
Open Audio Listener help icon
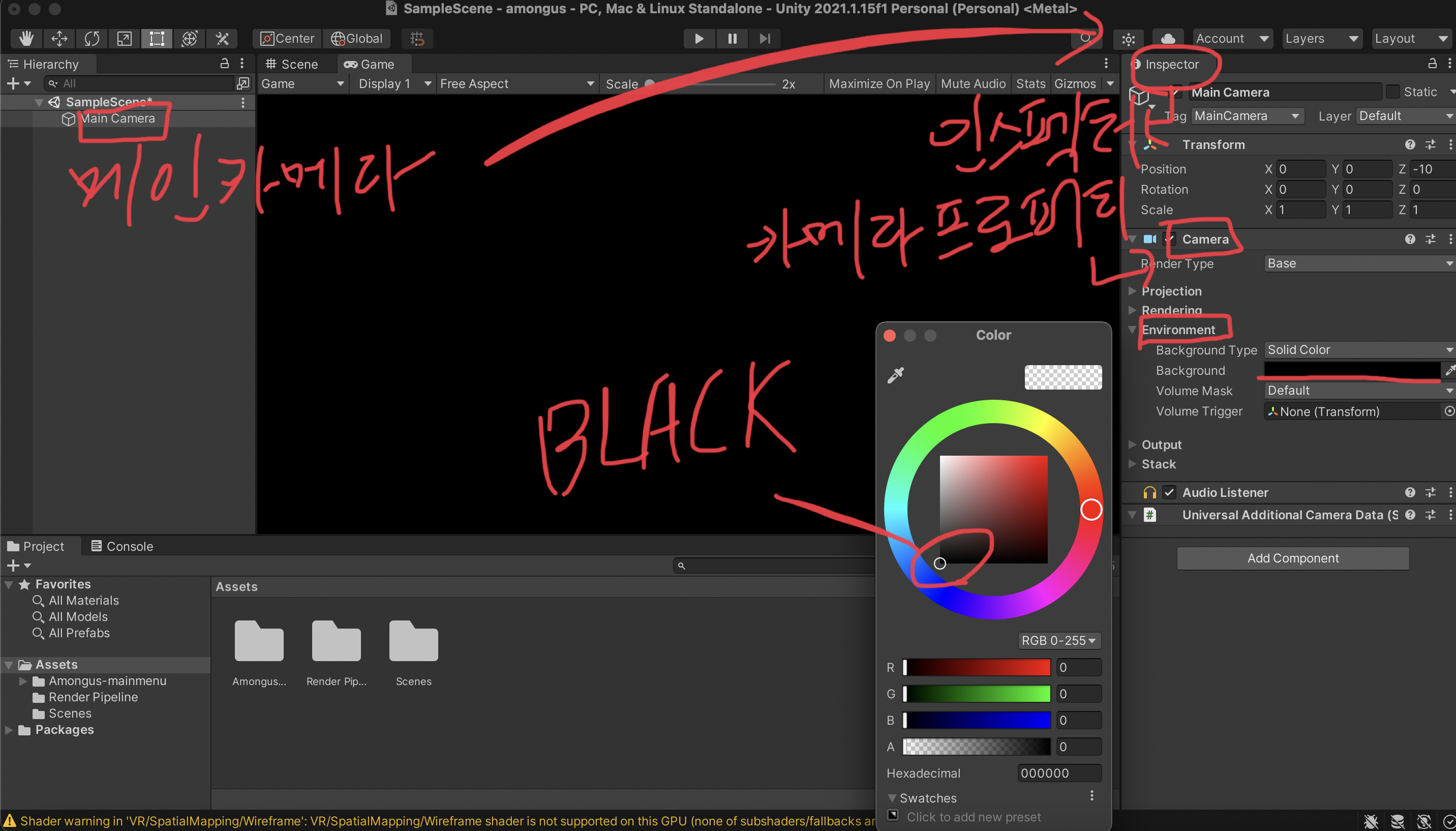(x=1409, y=492)
